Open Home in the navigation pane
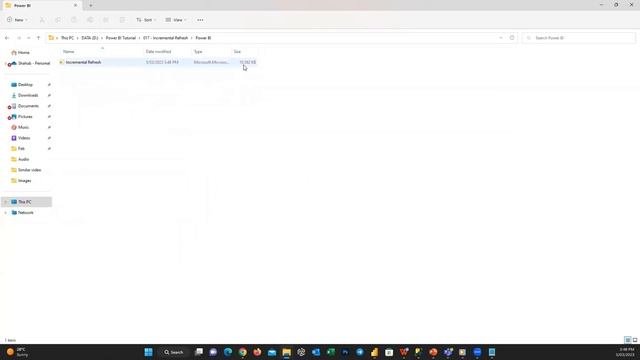The height and width of the screenshot is (360, 640). (x=24, y=53)
